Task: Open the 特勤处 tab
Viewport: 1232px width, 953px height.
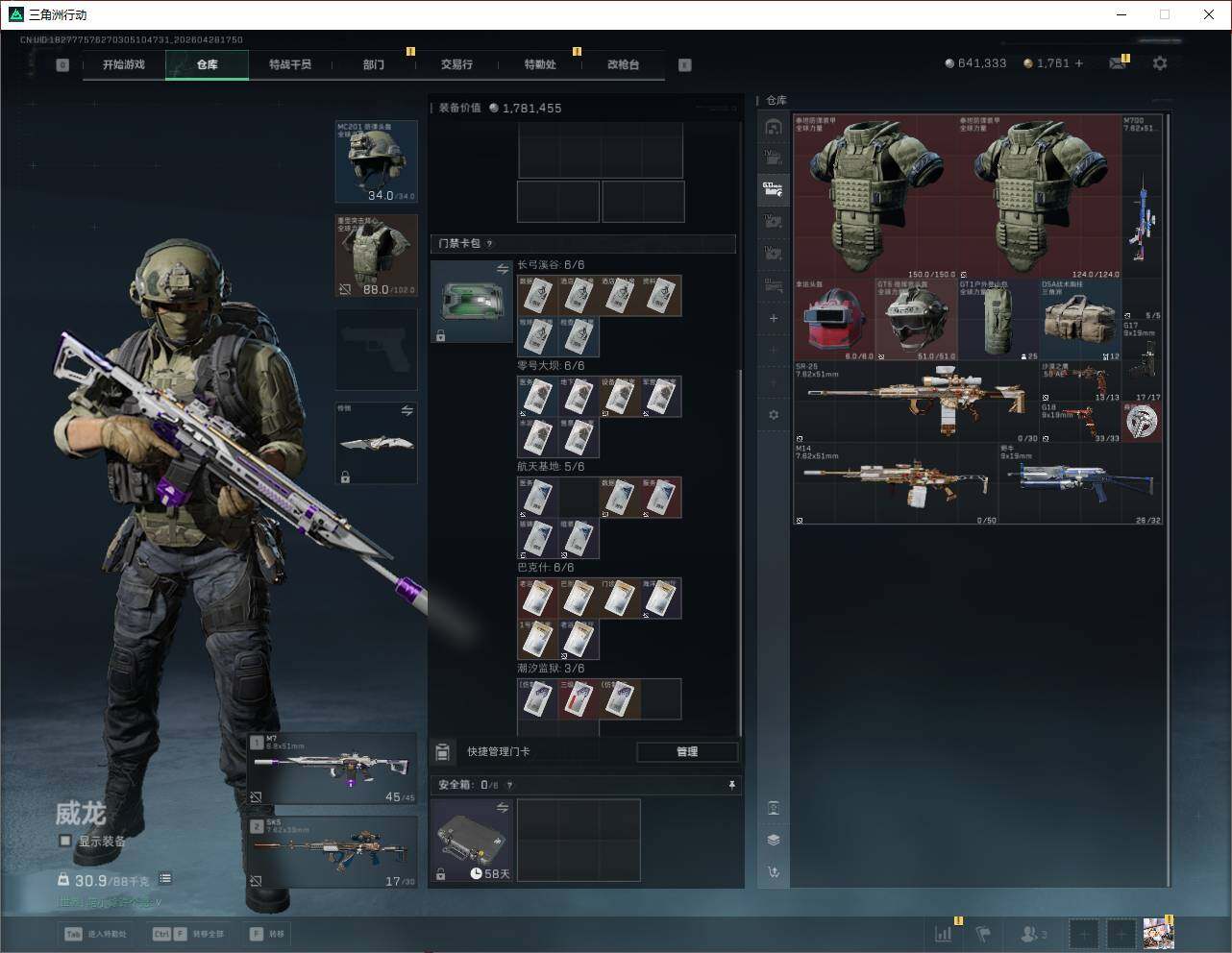Action: tap(540, 64)
